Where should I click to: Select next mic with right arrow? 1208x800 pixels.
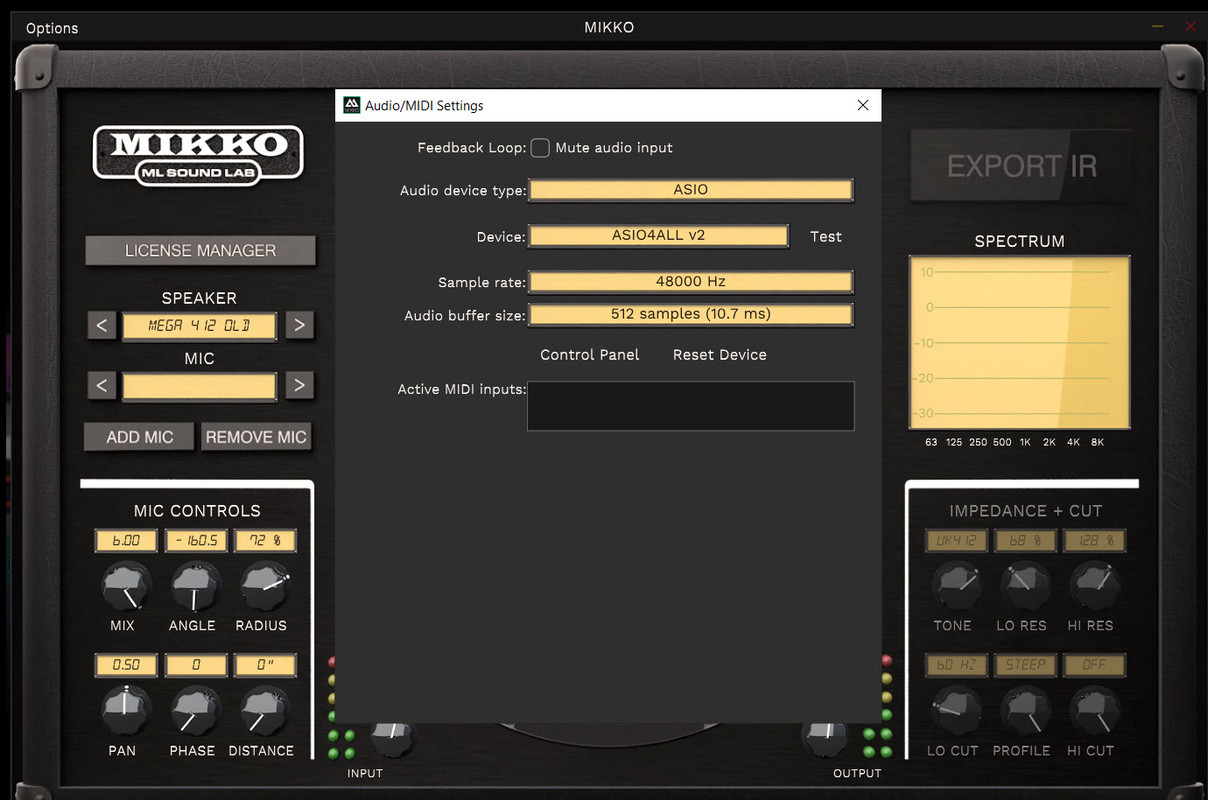(x=299, y=386)
